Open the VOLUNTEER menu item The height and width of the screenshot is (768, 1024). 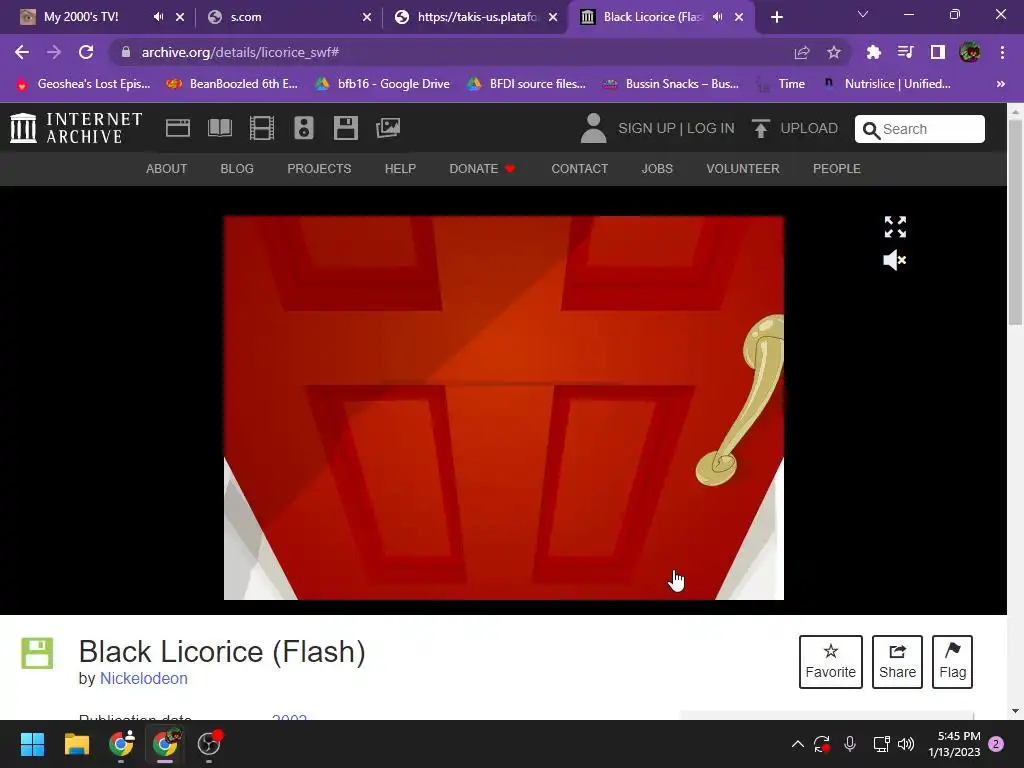point(743,168)
